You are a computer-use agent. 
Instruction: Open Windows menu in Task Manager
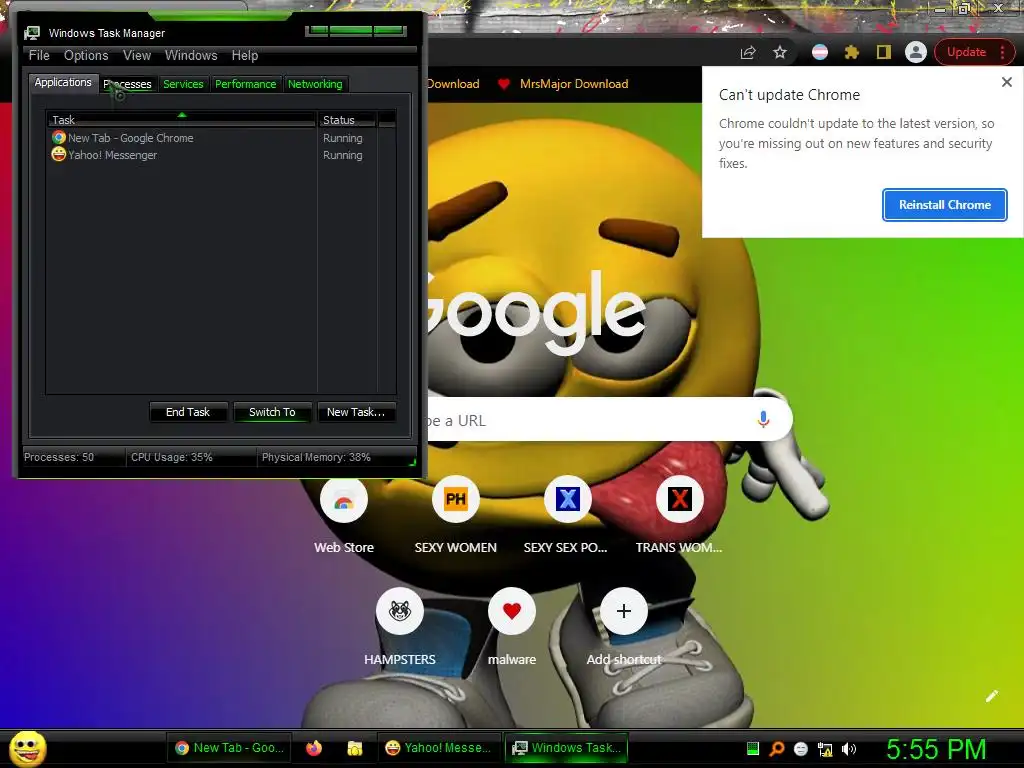point(191,56)
